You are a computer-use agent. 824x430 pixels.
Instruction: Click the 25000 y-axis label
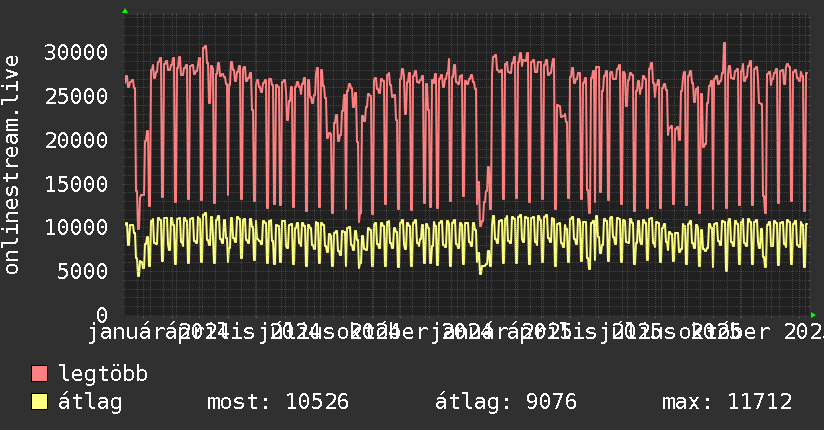[x=76, y=96]
